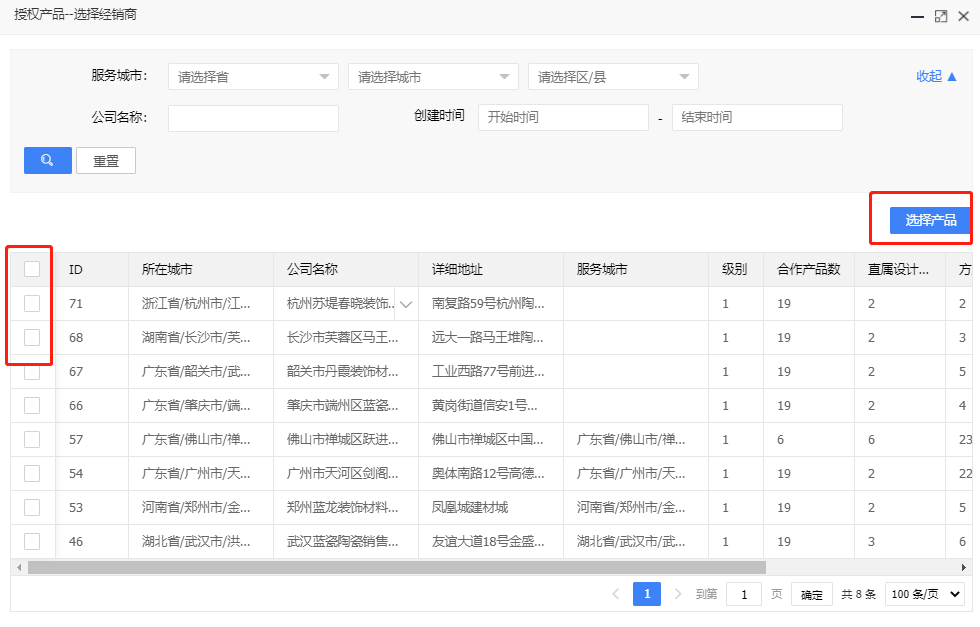Toggle the select-all header checkbox

pyautogui.click(x=32, y=269)
